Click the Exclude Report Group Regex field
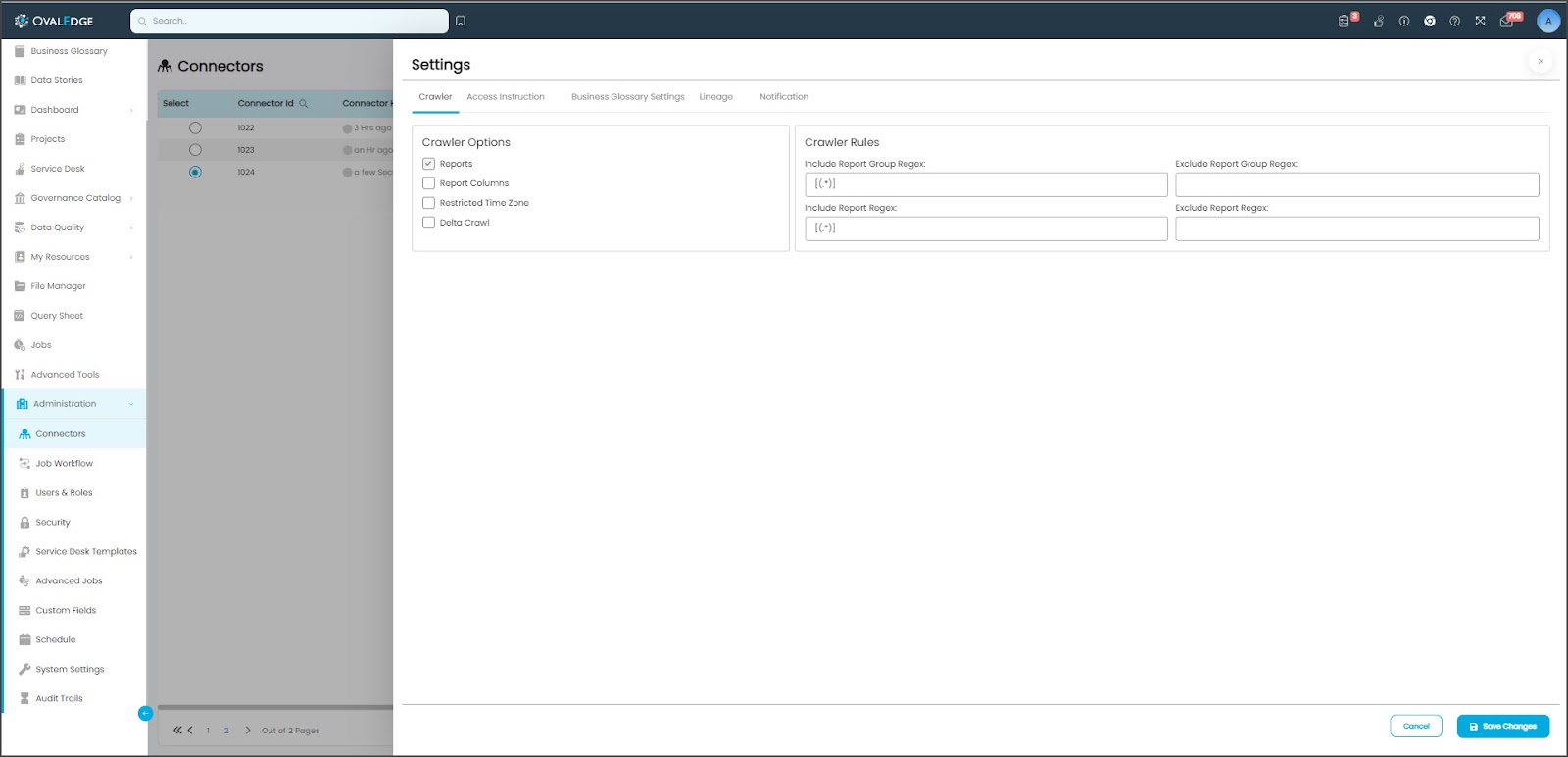1568x757 pixels. 1357,184
